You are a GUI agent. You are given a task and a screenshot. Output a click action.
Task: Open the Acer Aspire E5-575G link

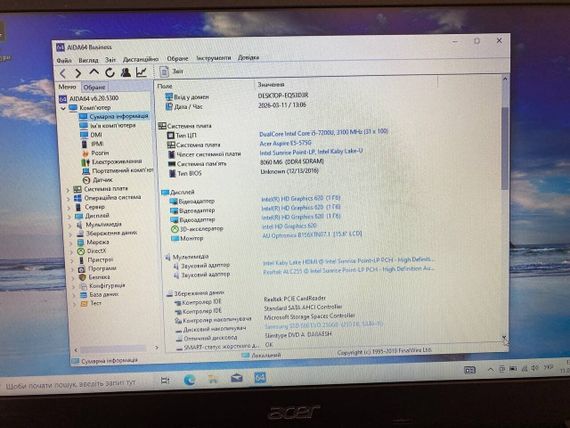(285, 143)
